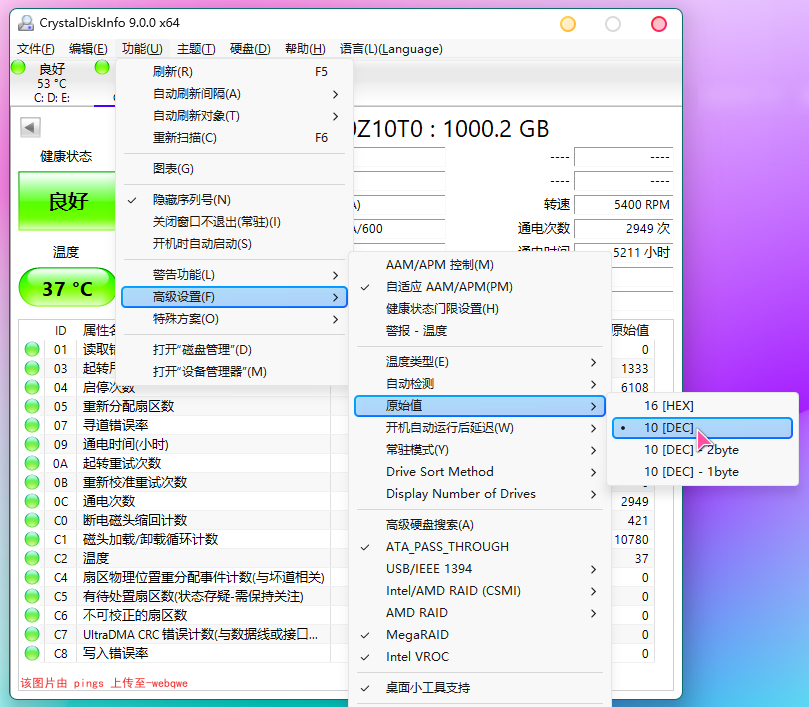Click green status circle for attribute C1
The height and width of the screenshot is (707, 809).
pyautogui.click(x=32, y=539)
